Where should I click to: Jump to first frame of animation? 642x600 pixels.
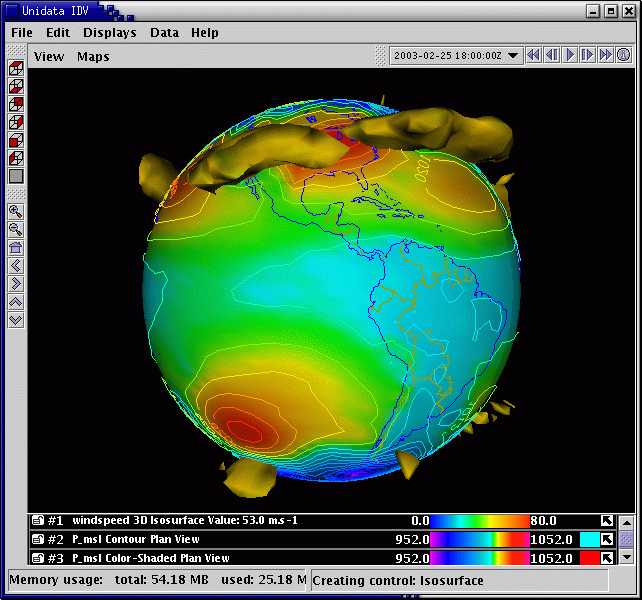click(534, 55)
